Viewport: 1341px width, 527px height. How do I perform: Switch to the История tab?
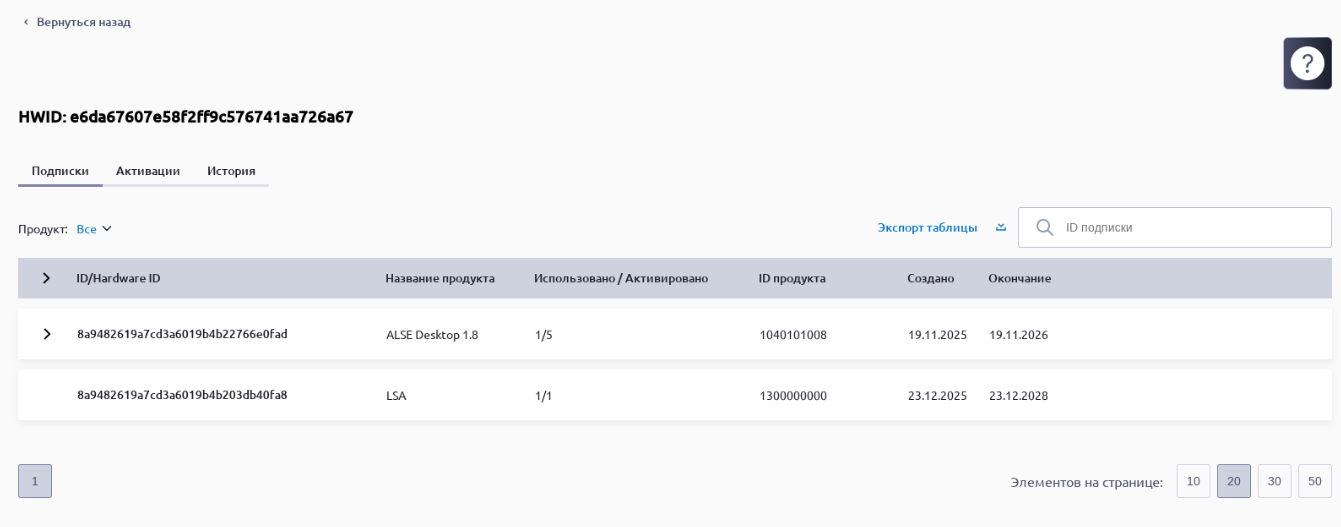tap(231, 171)
